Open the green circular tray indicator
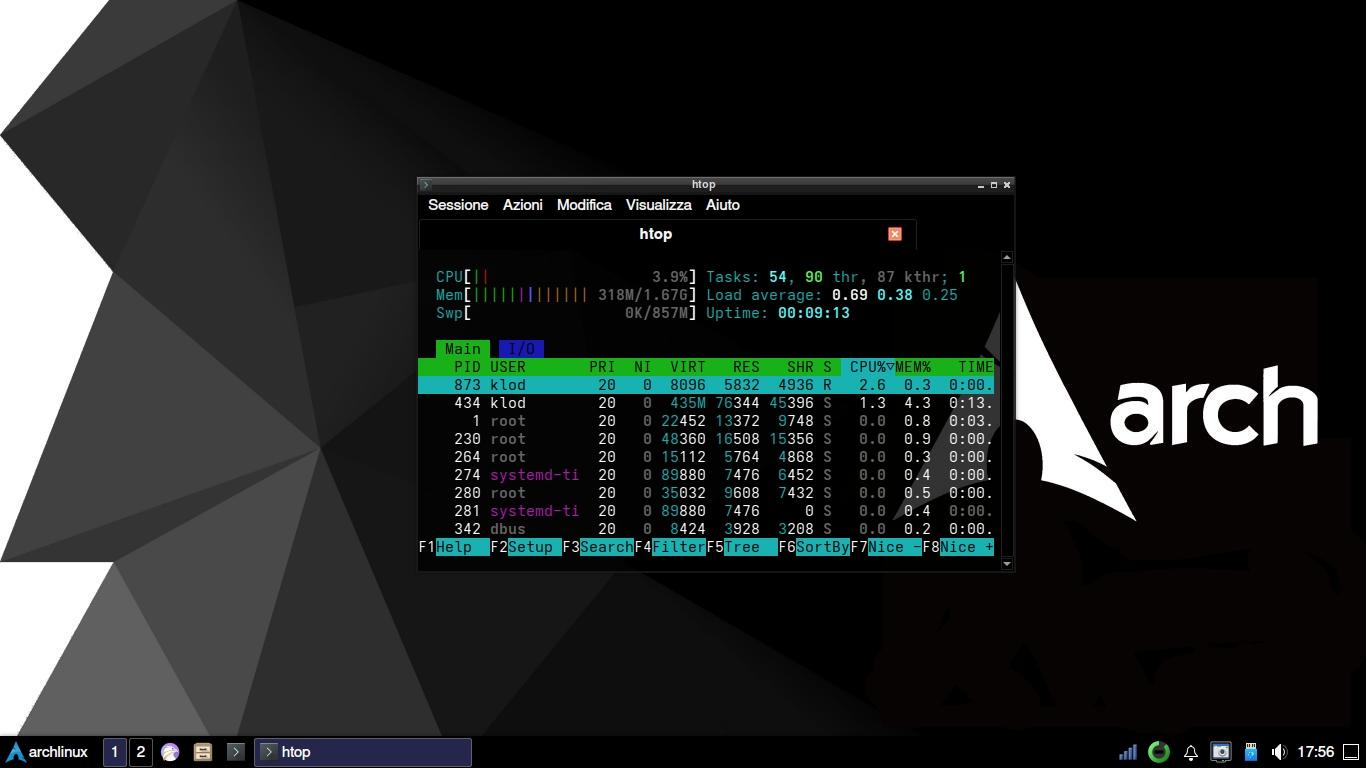 click(1158, 752)
